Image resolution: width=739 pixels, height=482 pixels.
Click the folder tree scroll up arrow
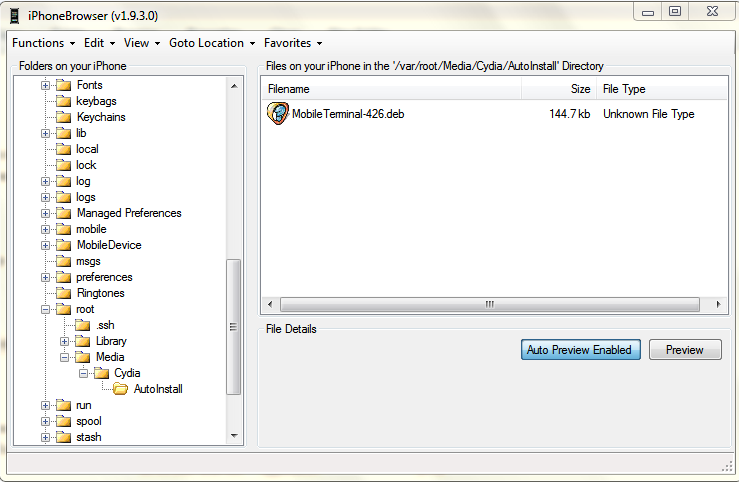click(x=234, y=86)
